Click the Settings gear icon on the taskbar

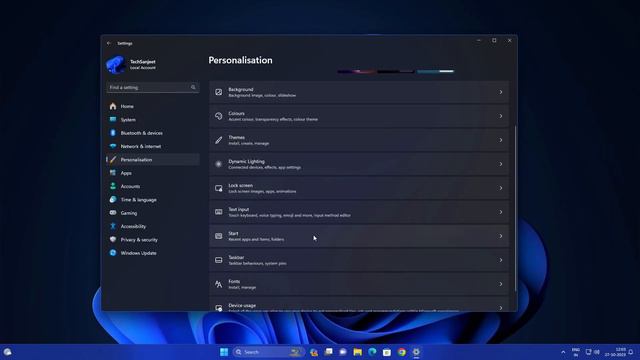(416, 352)
